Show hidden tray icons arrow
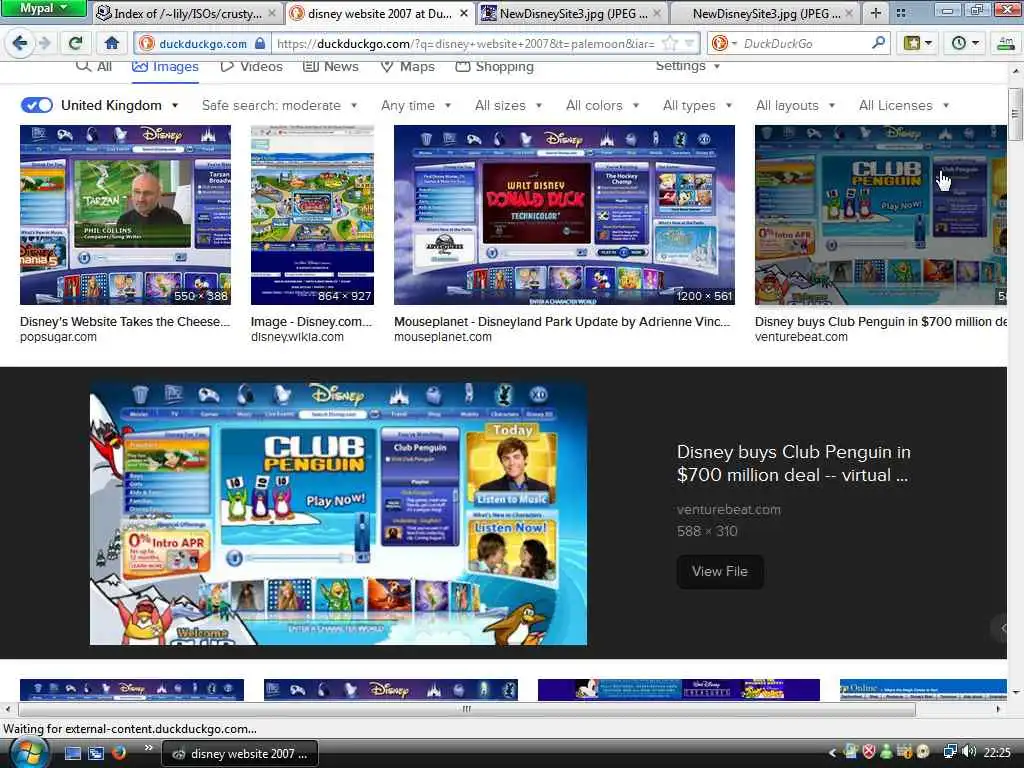The width and height of the screenshot is (1024, 768). click(x=832, y=753)
